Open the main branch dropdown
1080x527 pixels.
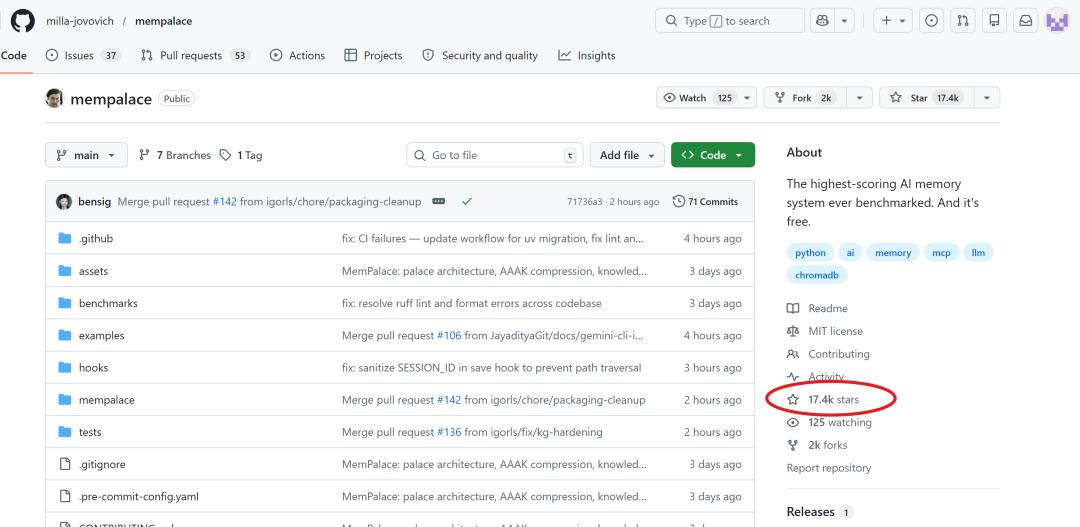87,155
